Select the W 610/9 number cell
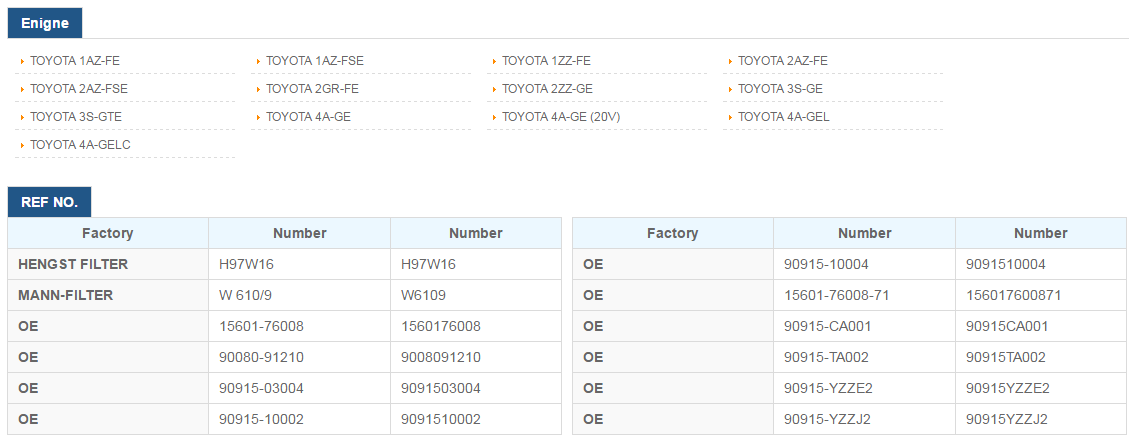This screenshot has height=444, width=1139. tap(299, 296)
